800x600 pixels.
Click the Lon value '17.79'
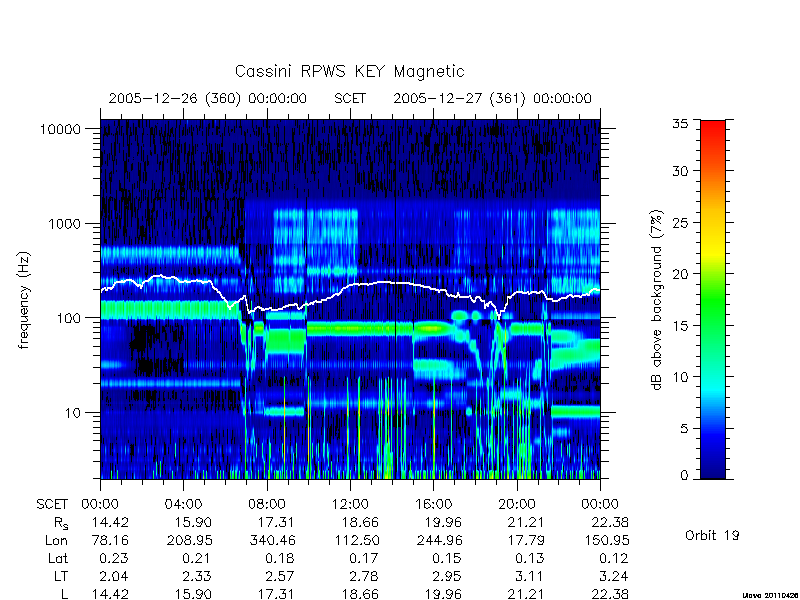[x=526, y=540]
